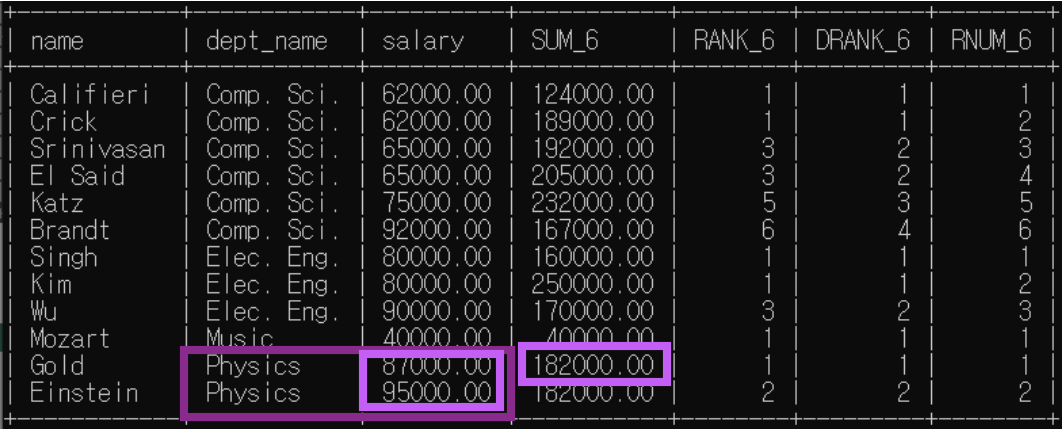Click the "SUM_6" column header
Image resolution: width=1062 pixels, height=436 pixels.
coord(565,42)
